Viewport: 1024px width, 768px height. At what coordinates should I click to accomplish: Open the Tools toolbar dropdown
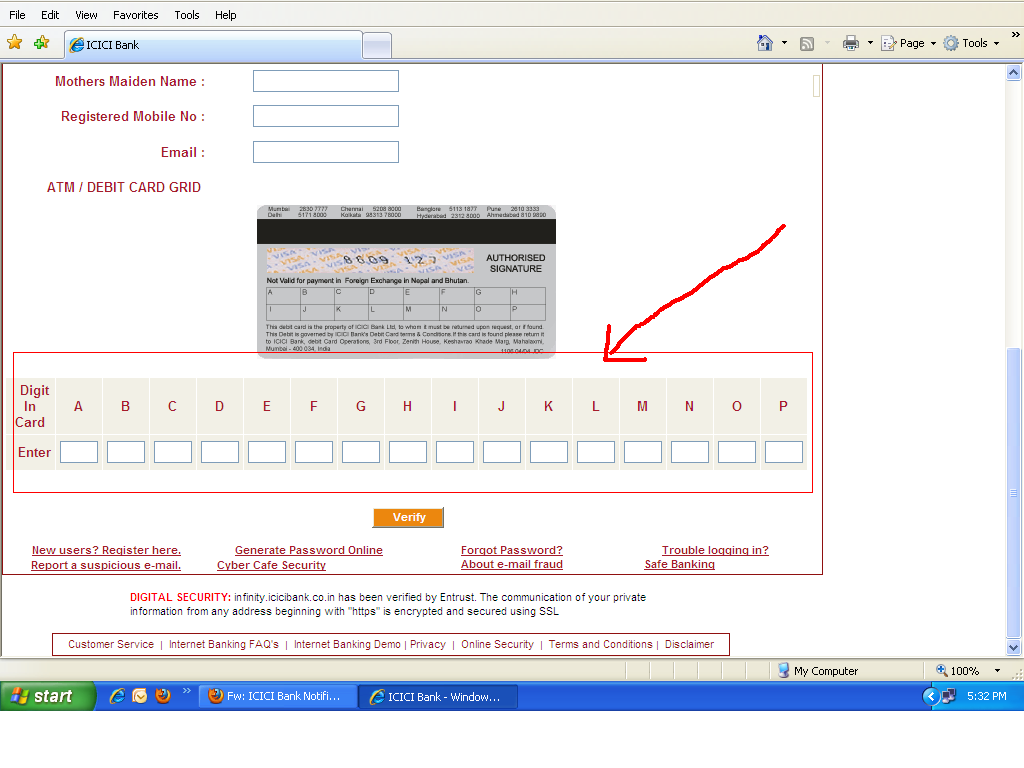click(972, 43)
